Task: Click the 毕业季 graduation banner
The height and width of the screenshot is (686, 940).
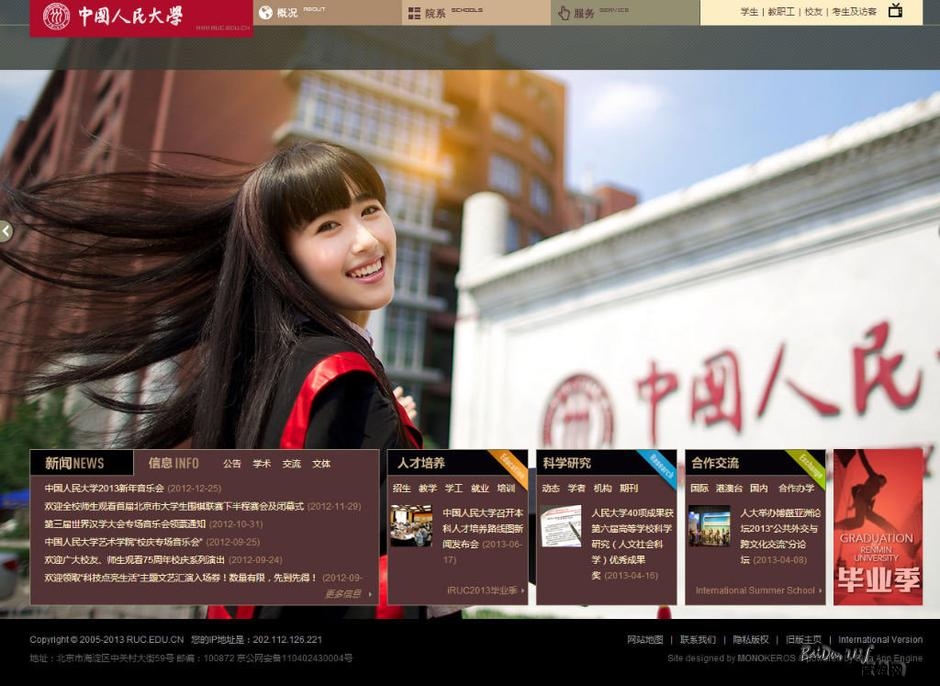Action: click(878, 527)
